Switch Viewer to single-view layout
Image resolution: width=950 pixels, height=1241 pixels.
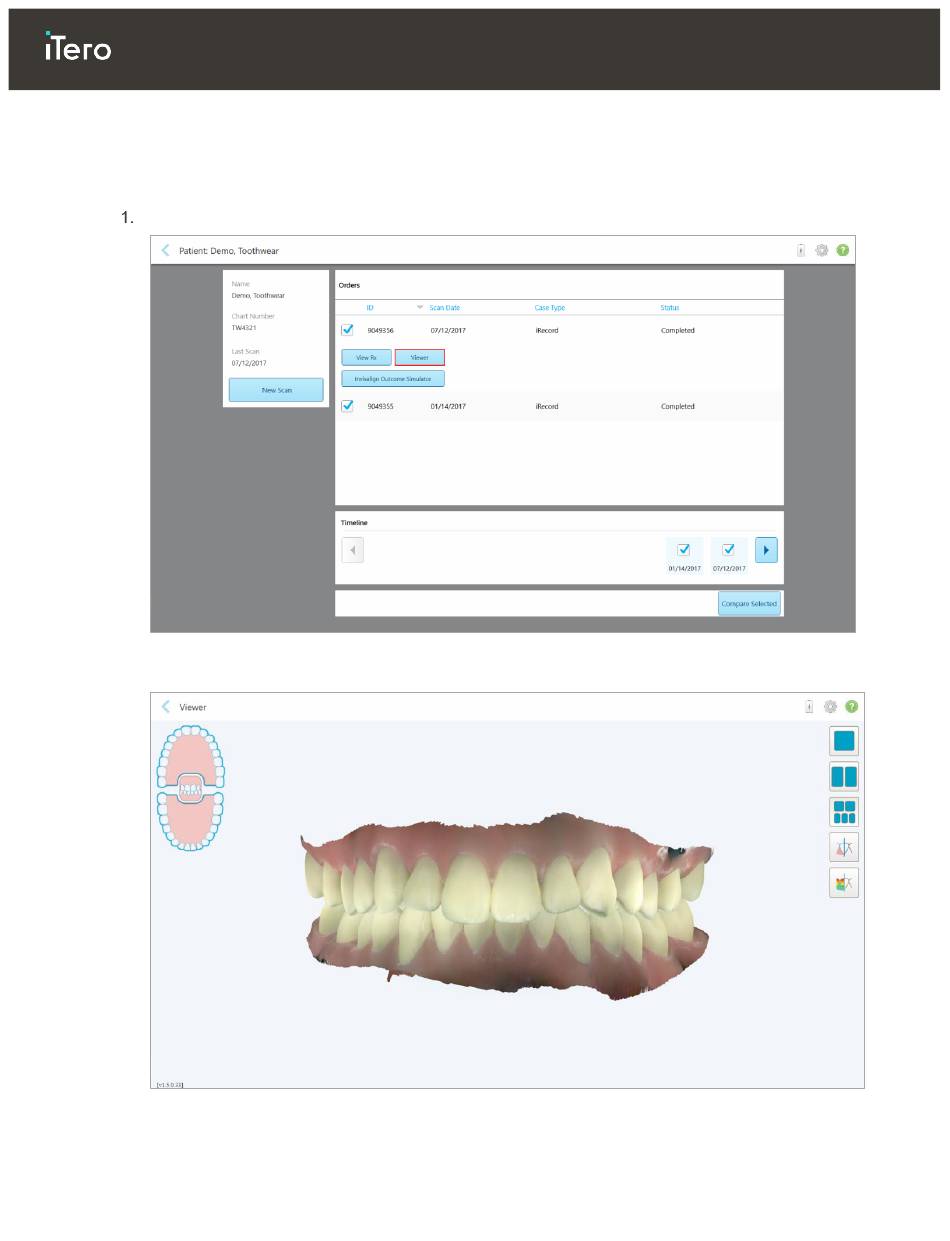coord(844,741)
